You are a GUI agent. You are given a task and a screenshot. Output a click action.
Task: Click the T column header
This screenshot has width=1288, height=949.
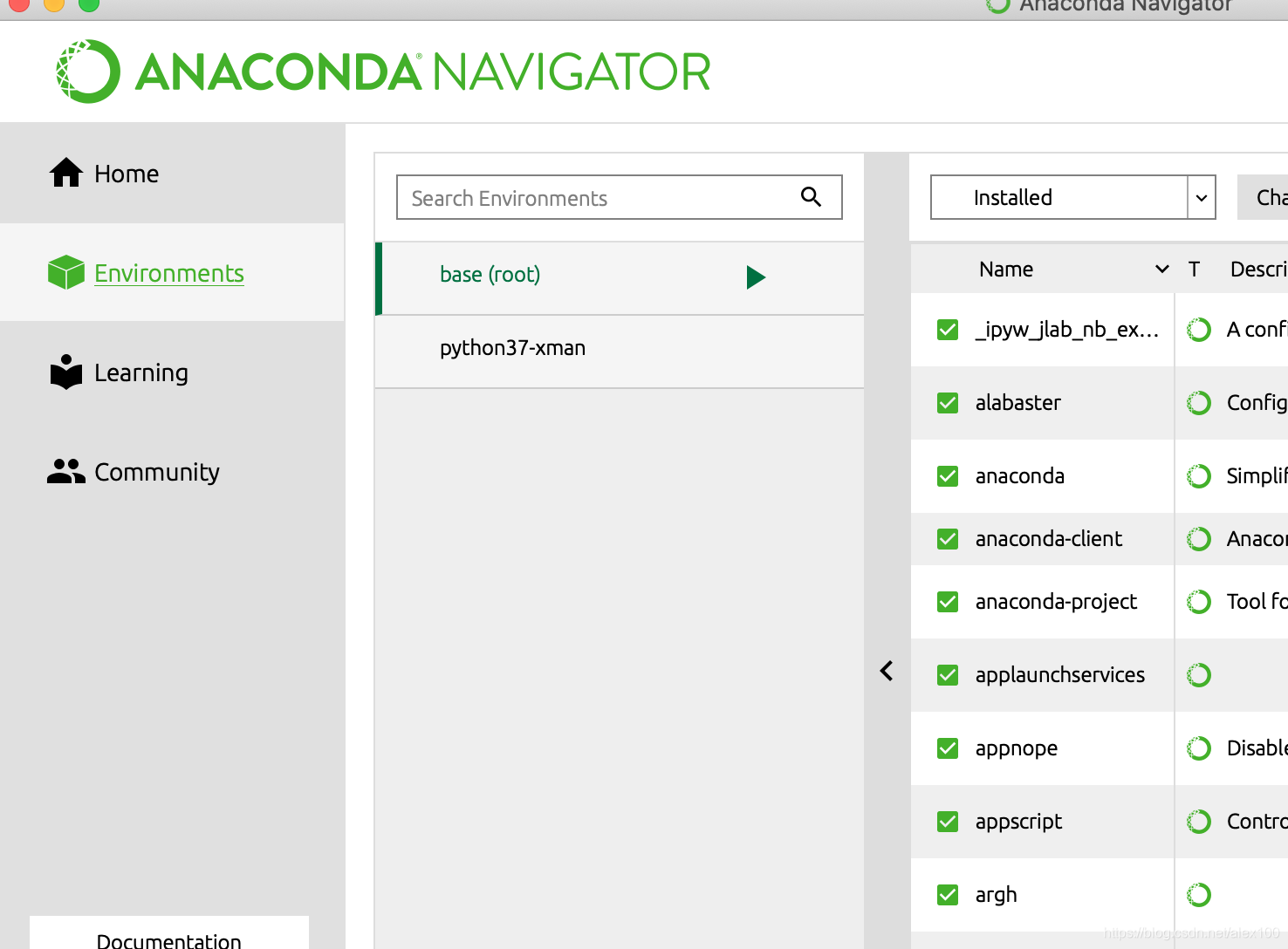(1194, 270)
